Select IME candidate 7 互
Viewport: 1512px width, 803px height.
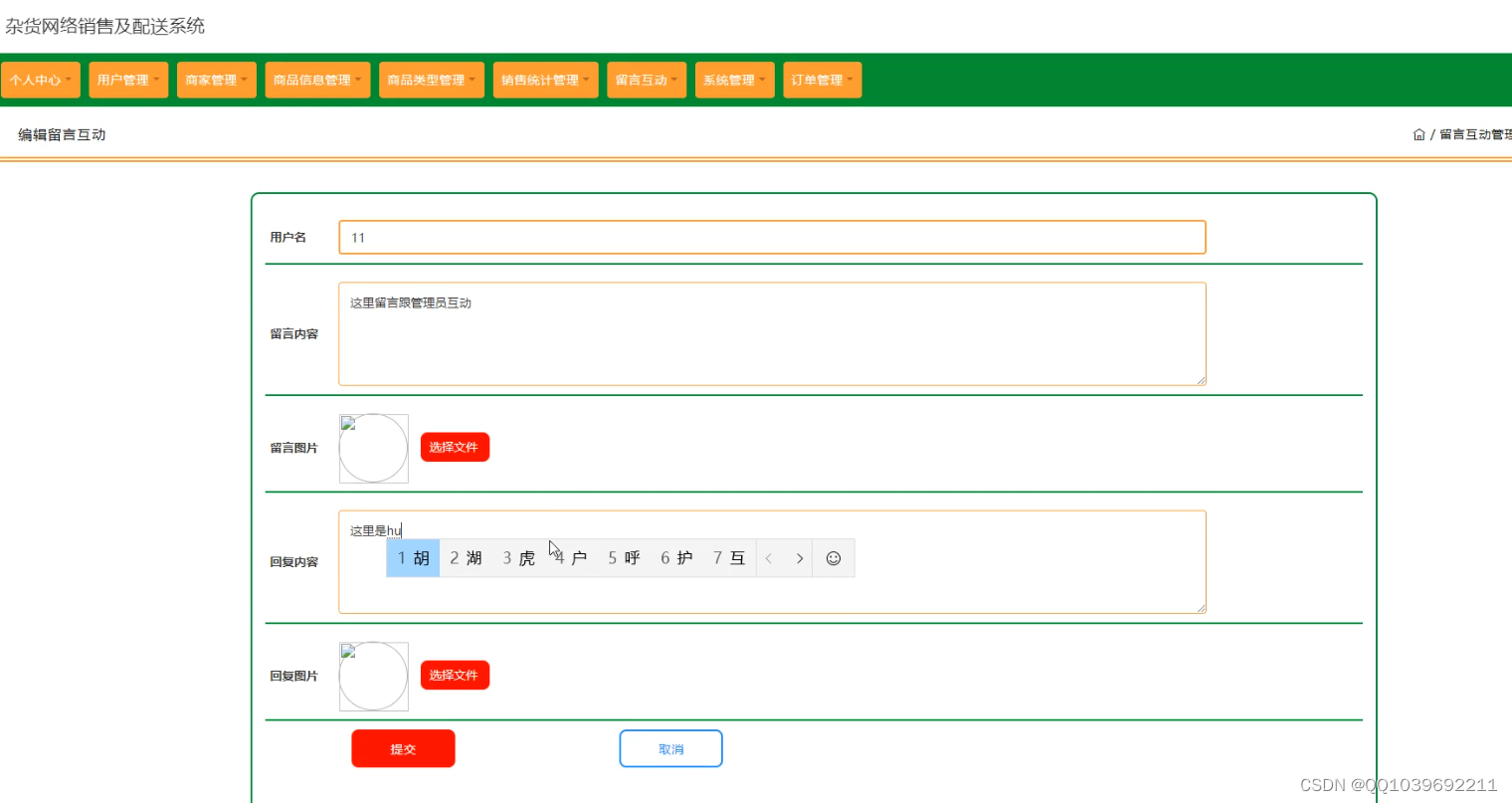pos(729,558)
